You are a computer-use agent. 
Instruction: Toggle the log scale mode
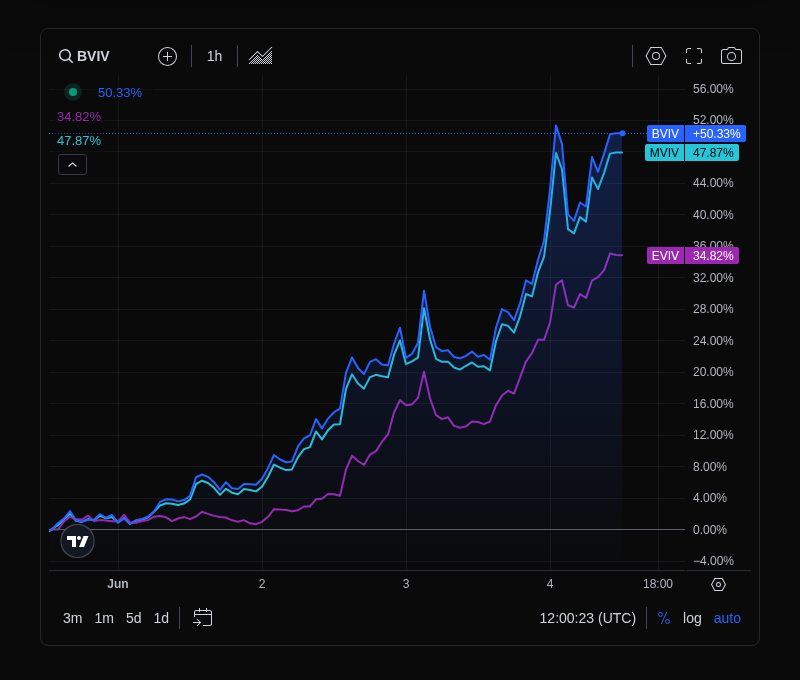tap(692, 618)
